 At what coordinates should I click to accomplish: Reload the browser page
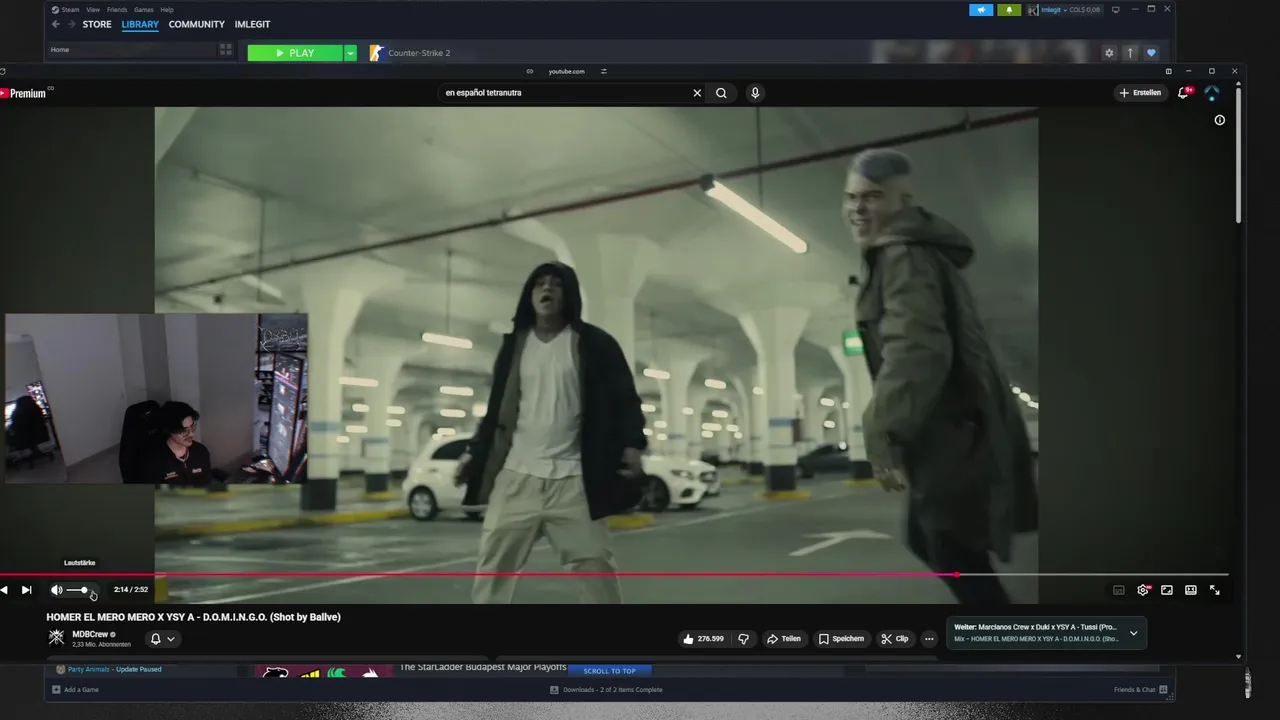[3, 72]
